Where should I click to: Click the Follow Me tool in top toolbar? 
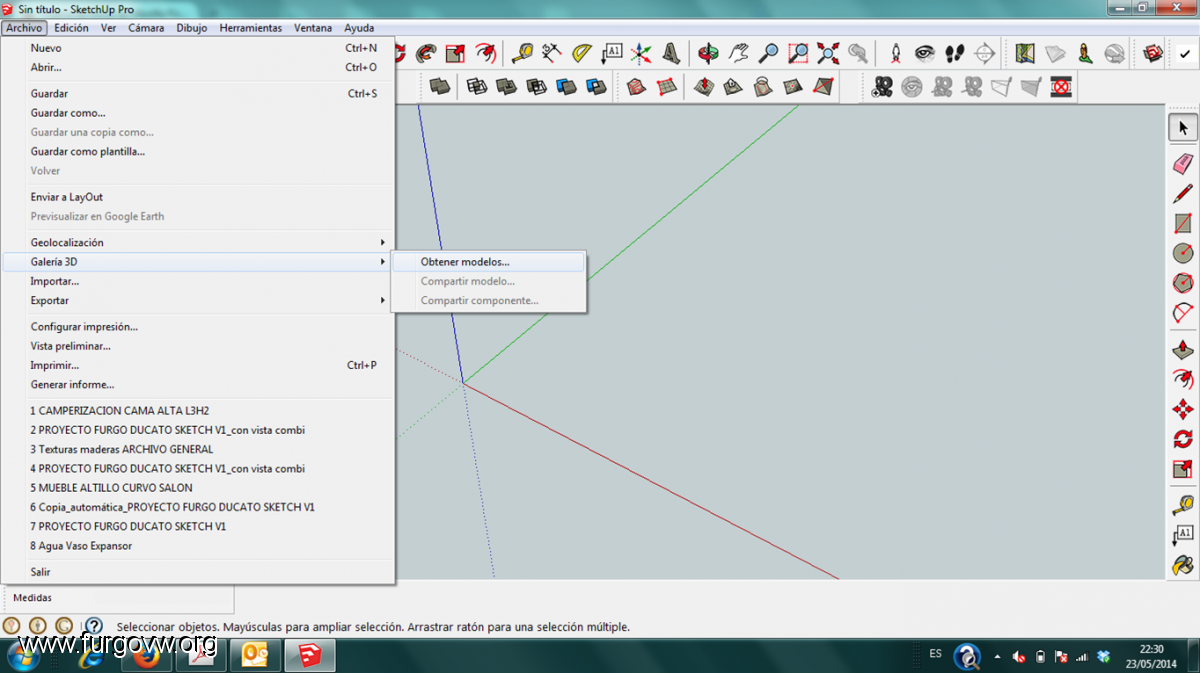click(426, 52)
